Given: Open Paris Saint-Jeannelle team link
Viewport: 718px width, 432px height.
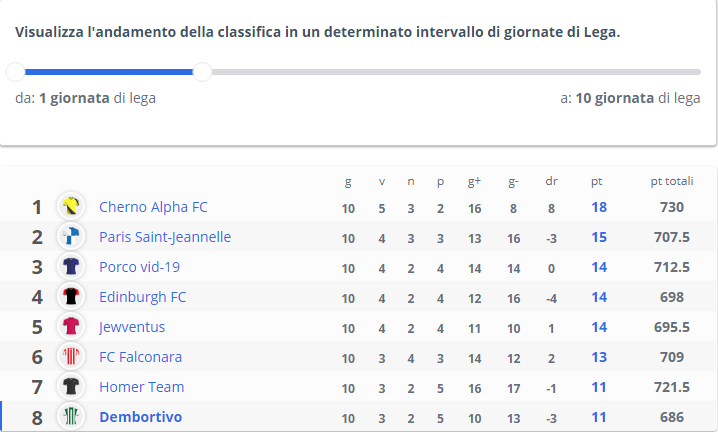Looking at the screenshot, I should coord(165,237).
